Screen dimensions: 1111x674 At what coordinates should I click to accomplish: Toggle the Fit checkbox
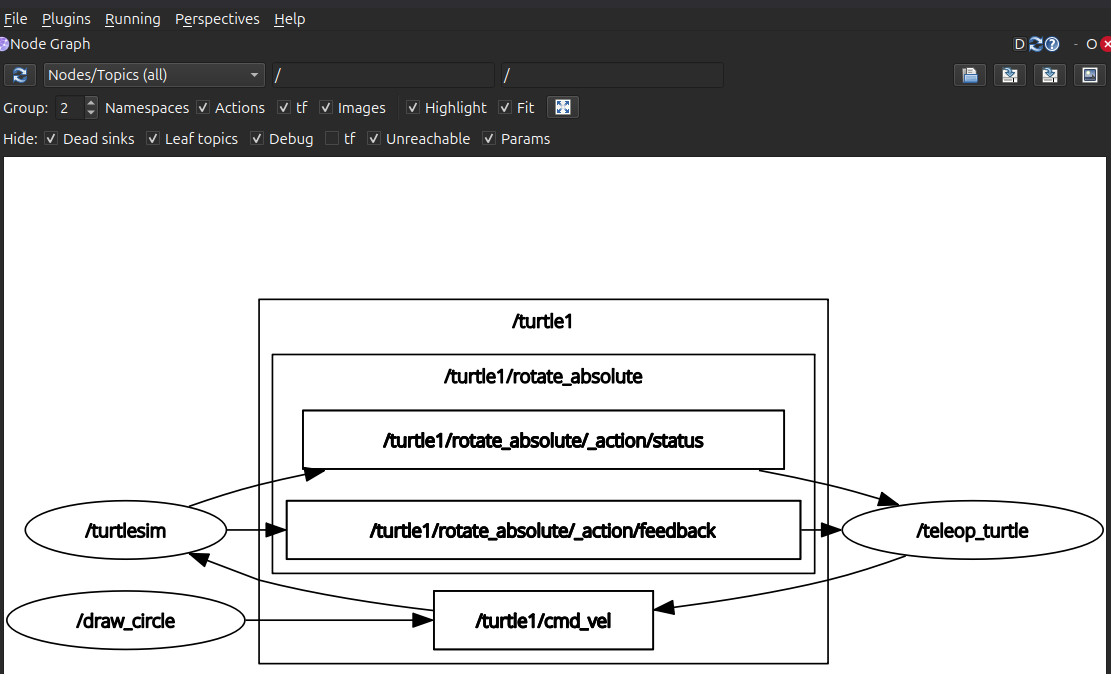(505, 108)
